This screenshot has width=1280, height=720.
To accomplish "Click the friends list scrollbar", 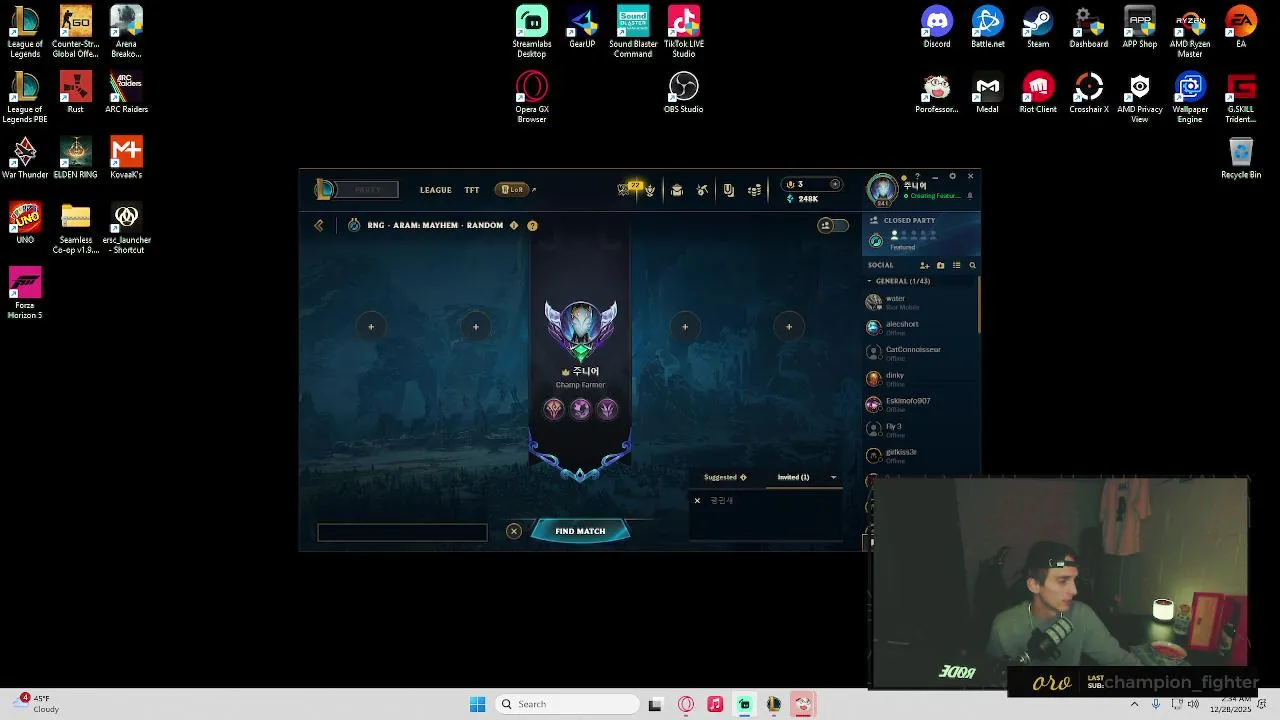I will (979, 305).
